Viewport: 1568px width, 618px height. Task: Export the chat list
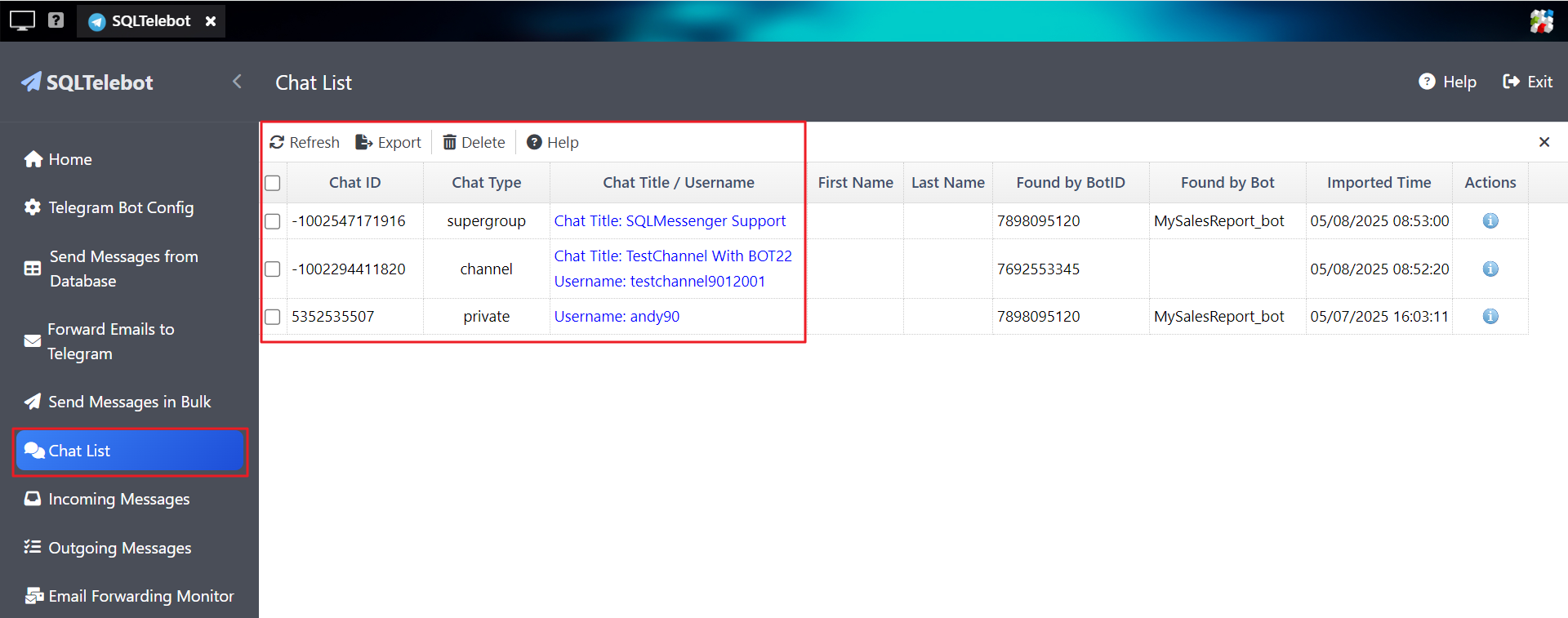click(389, 142)
